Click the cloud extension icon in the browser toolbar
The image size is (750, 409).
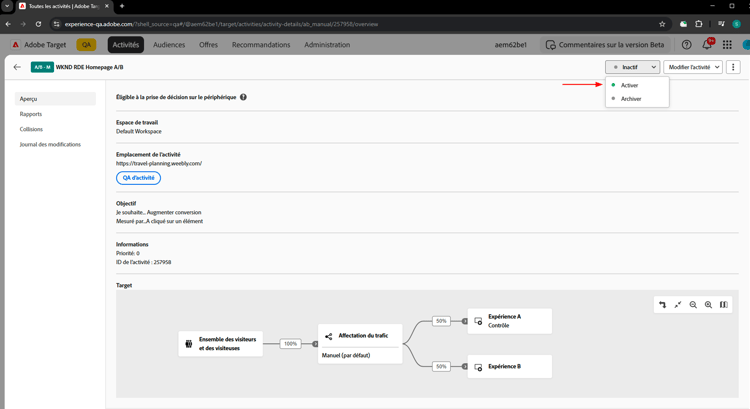point(684,24)
